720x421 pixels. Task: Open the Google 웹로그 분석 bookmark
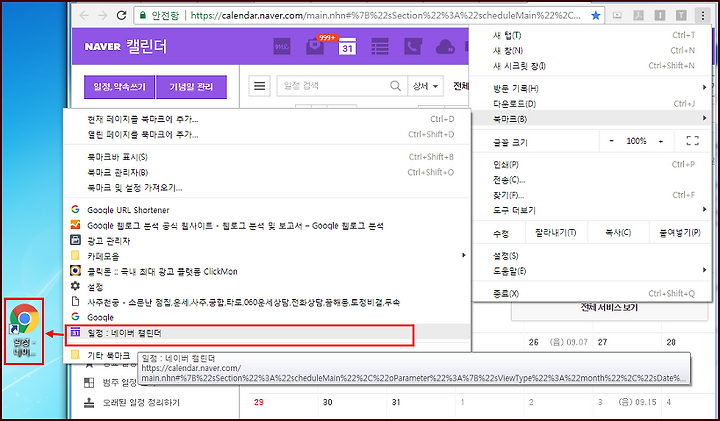click(267, 225)
